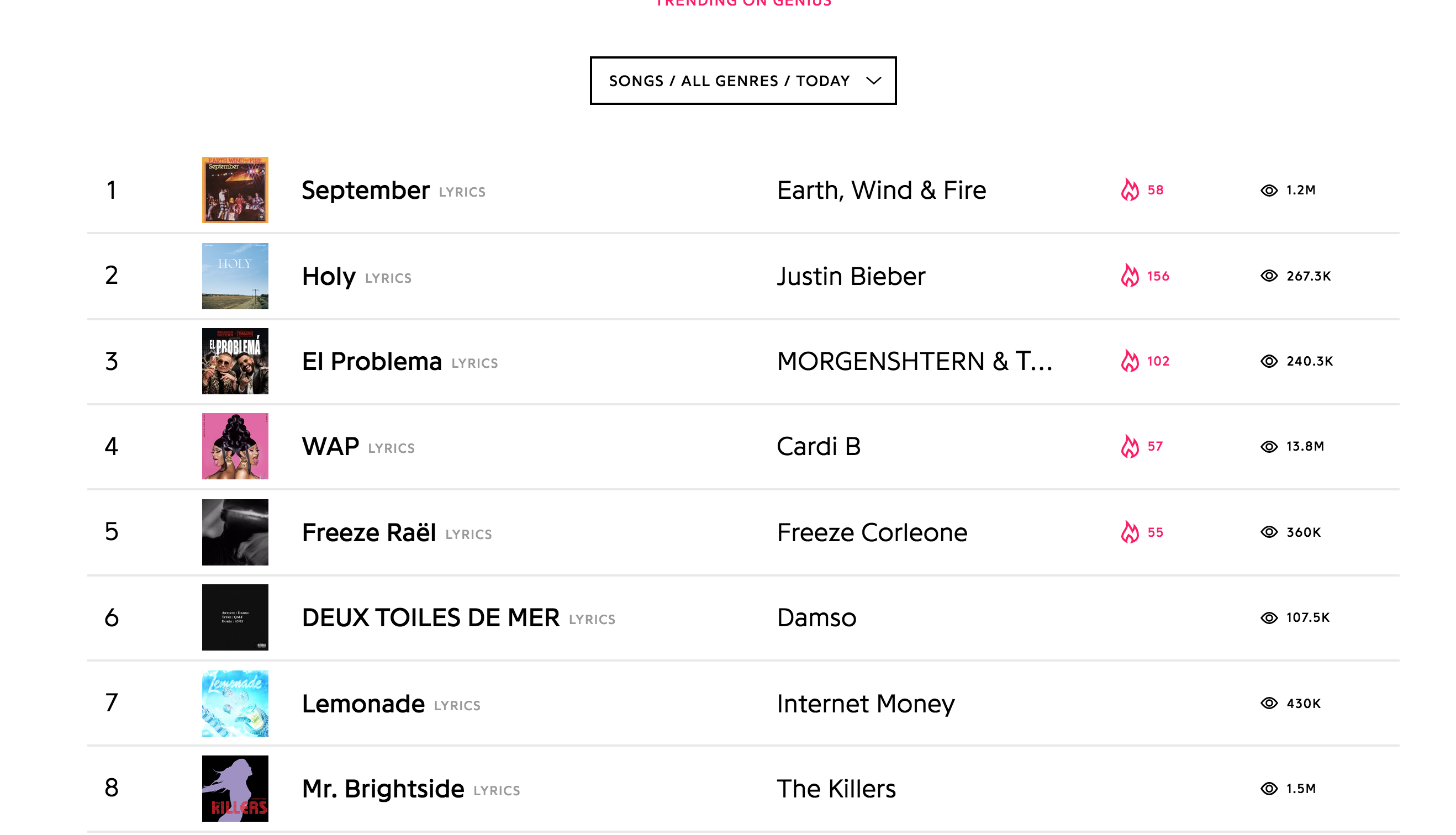This screenshot has width=1456, height=835.
Task: Click the eye views icon for Lemonade
Action: point(1269,704)
